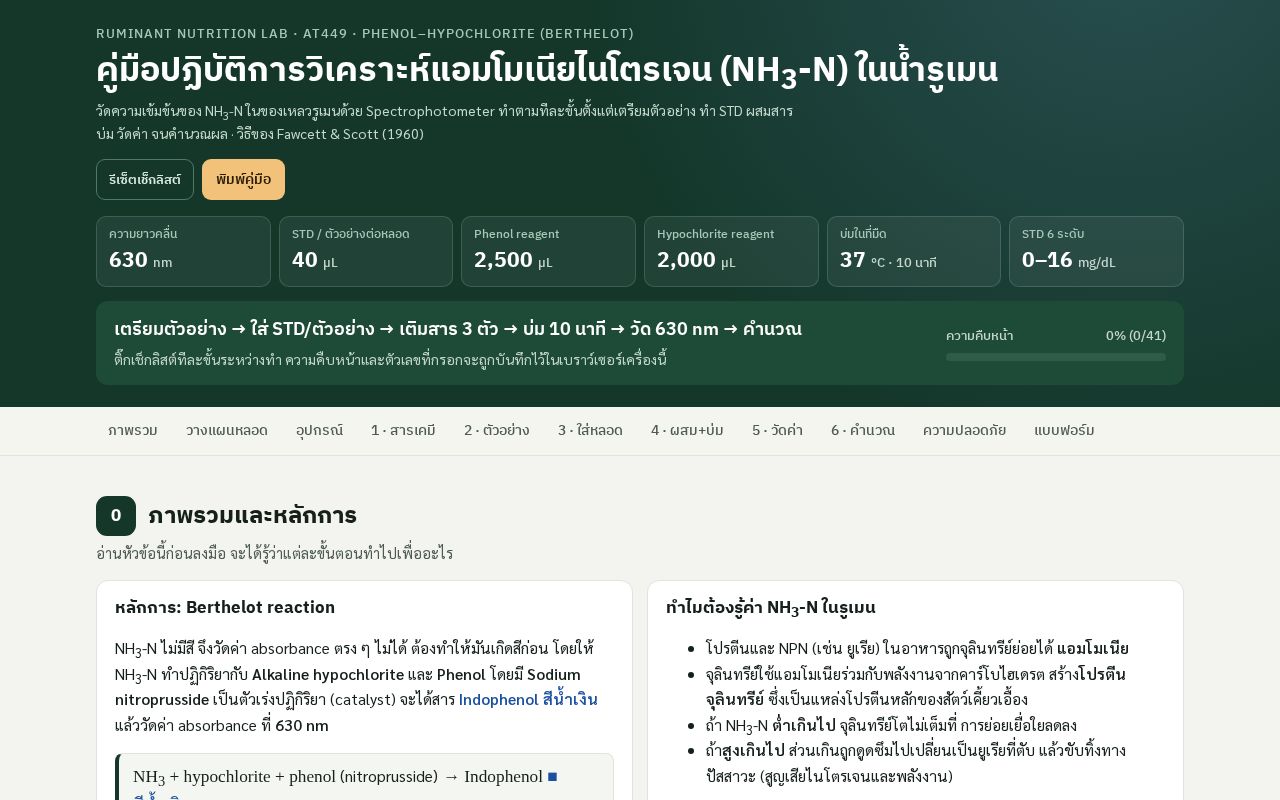Click the section number 0 badge
This screenshot has height=800, width=1280.
(116, 516)
